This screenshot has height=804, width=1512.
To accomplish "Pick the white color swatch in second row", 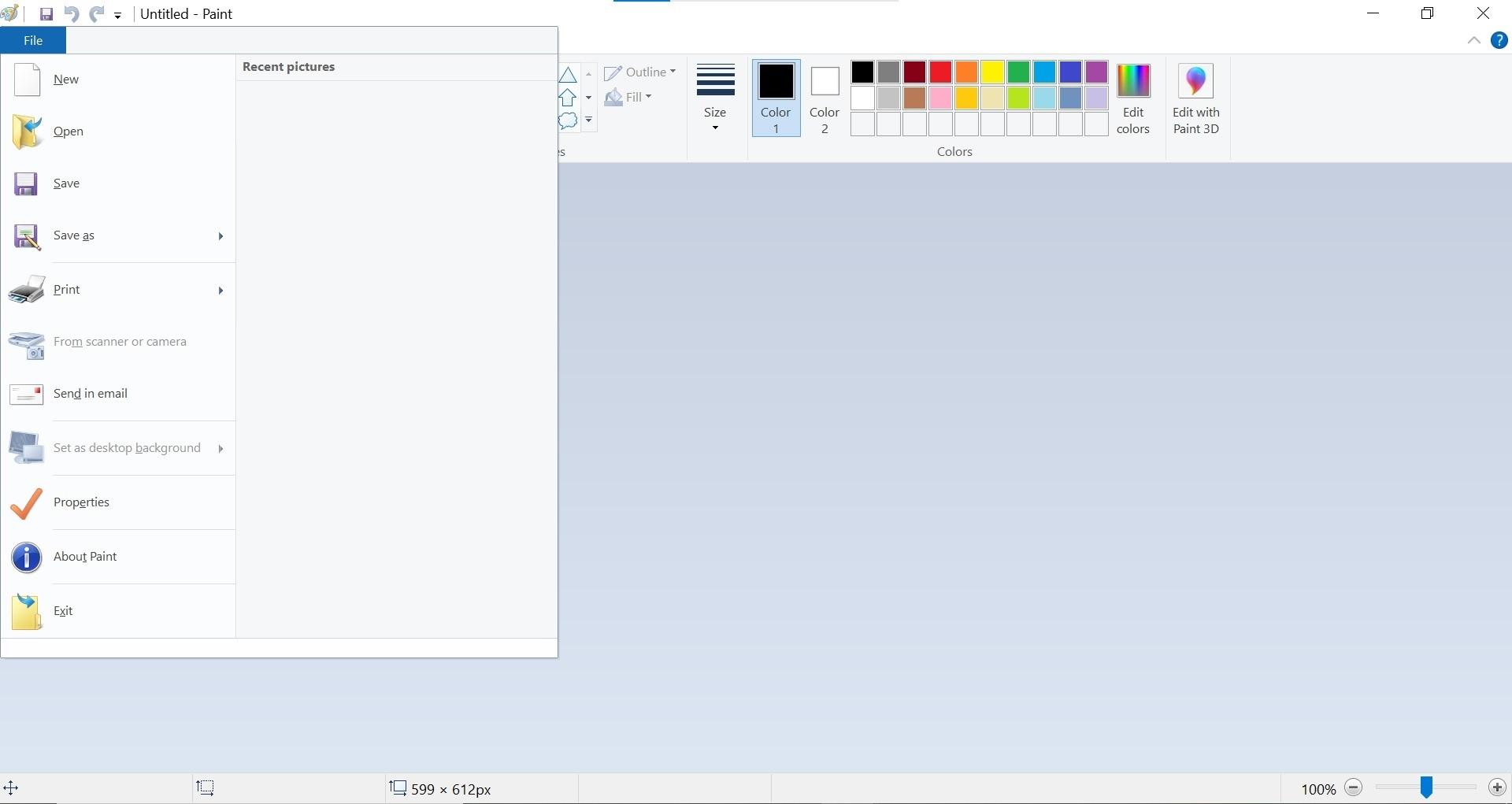I will click(862, 98).
